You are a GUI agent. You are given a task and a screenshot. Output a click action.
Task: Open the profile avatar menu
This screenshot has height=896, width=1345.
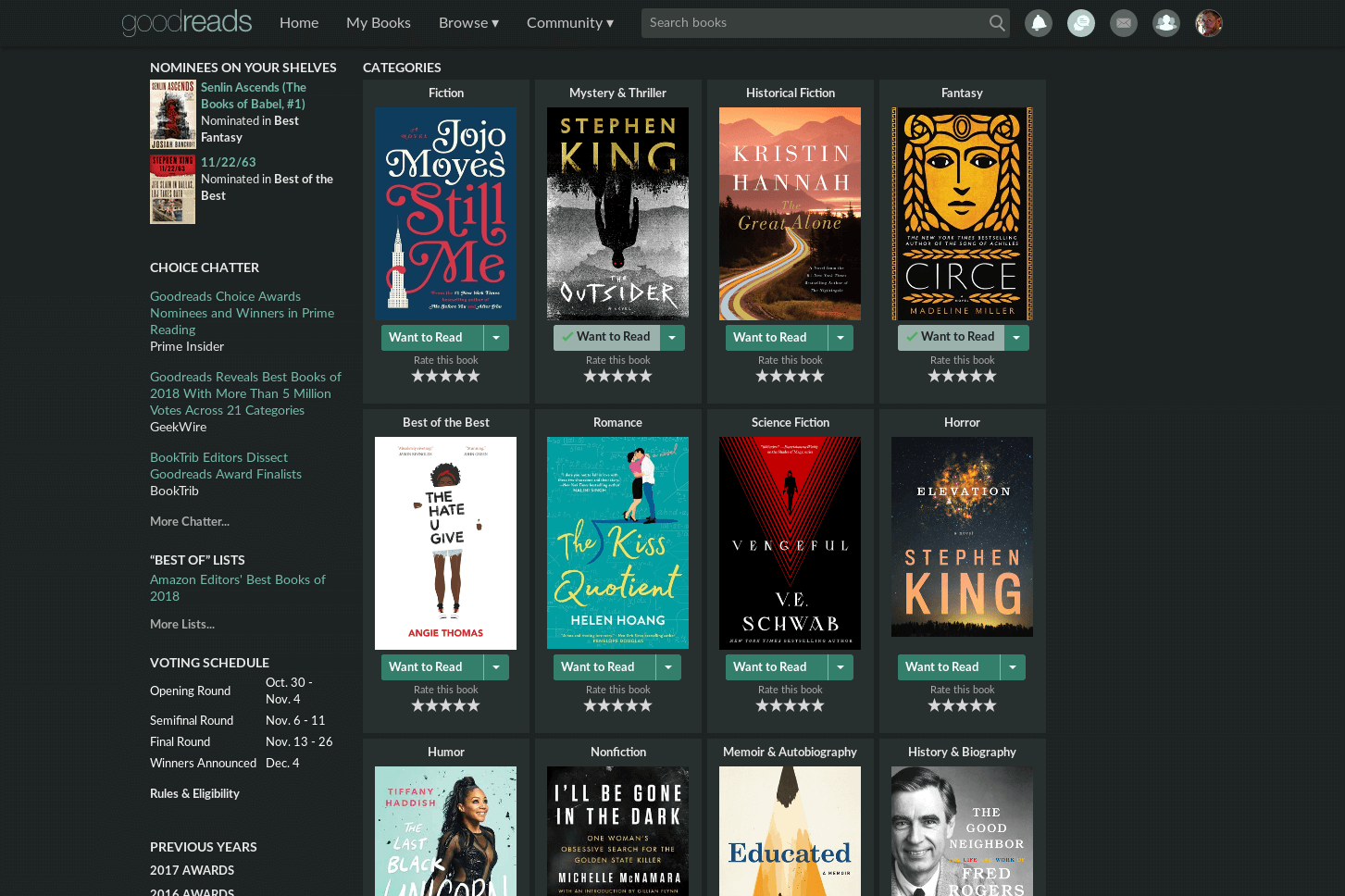coord(1209,23)
